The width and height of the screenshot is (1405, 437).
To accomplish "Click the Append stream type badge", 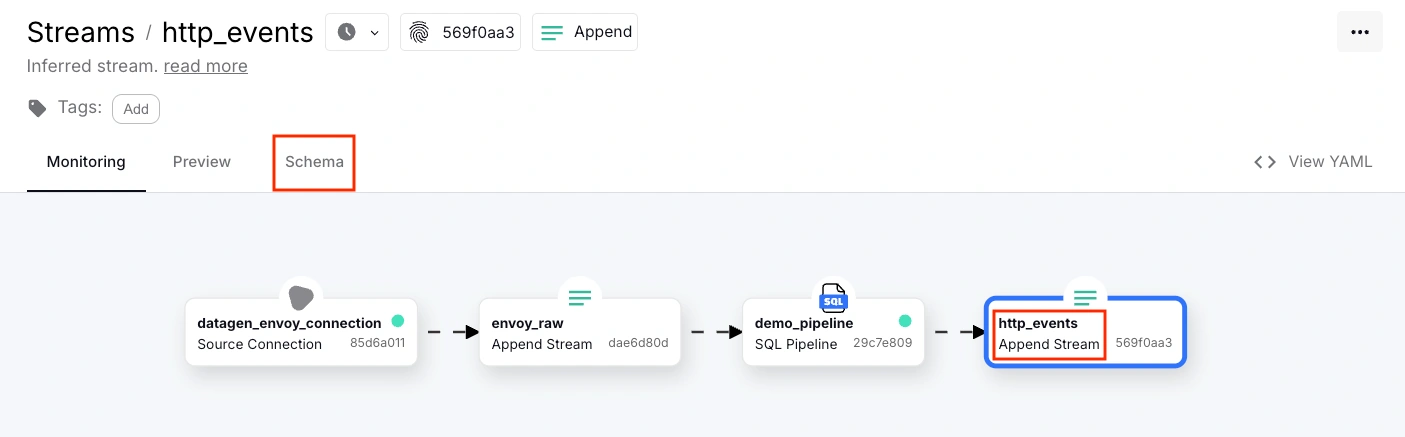I will click(x=585, y=32).
